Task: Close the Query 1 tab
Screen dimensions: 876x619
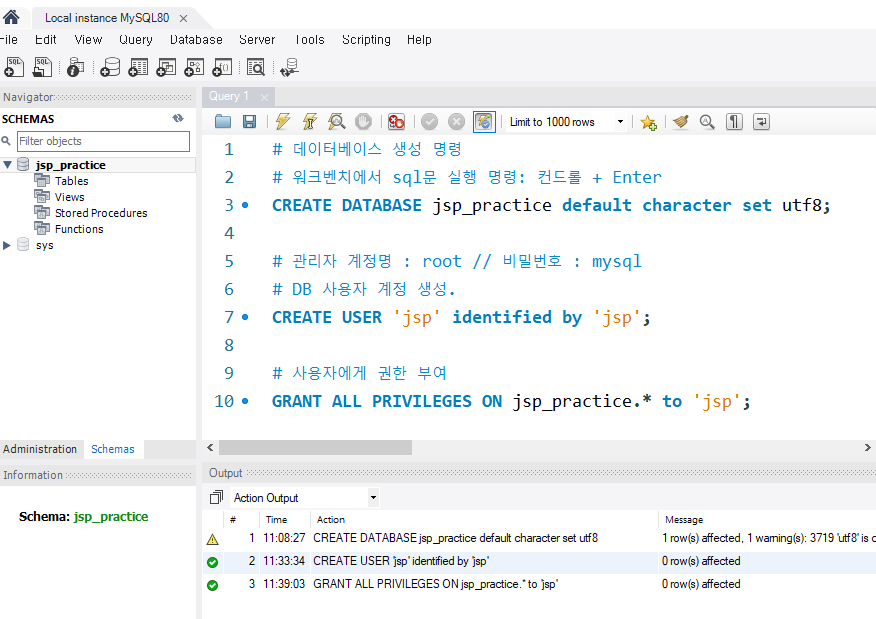Action: (x=264, y=97)
